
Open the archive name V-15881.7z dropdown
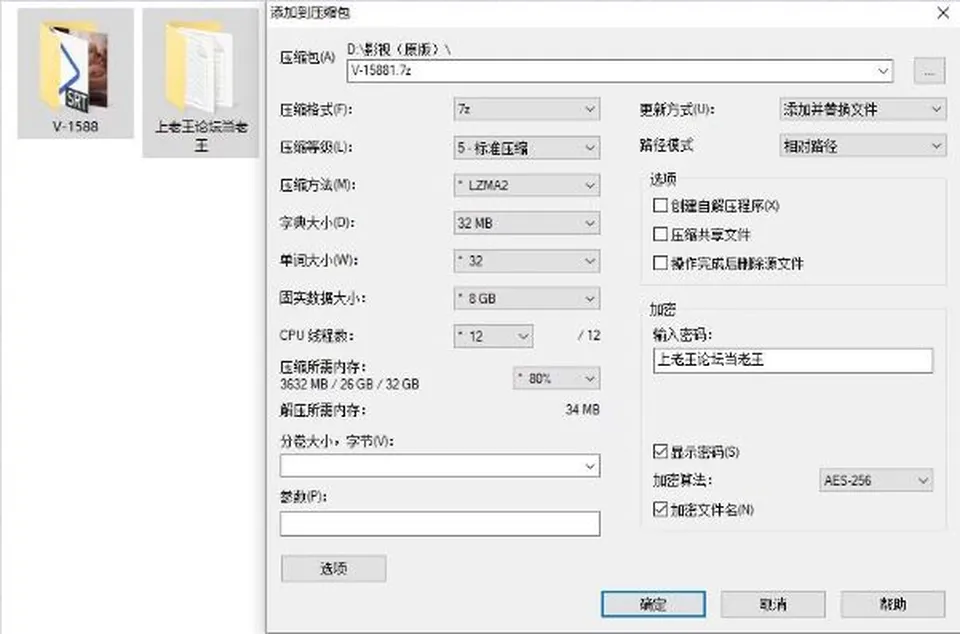[883, 71]
